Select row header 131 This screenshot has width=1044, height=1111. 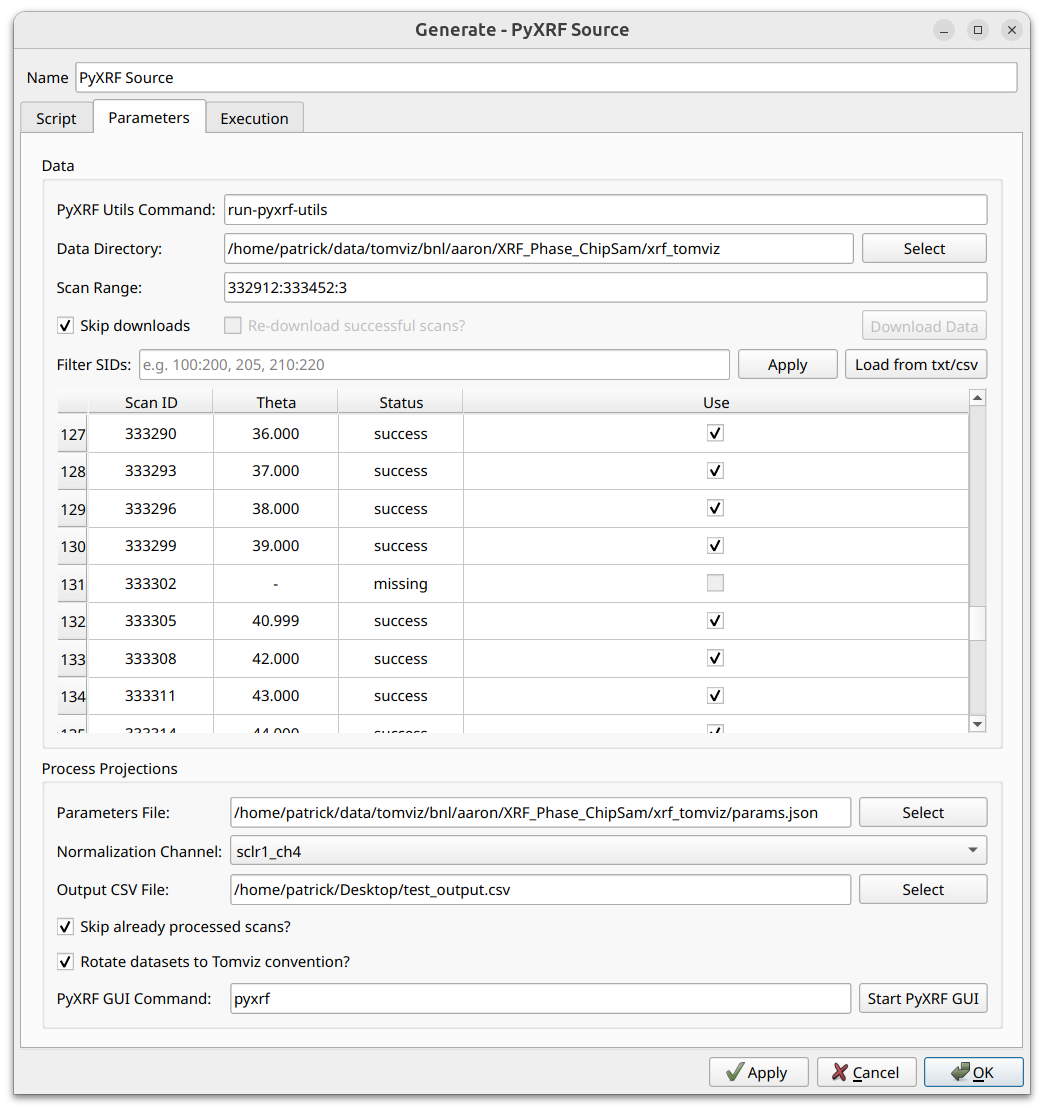pos(72,584)
